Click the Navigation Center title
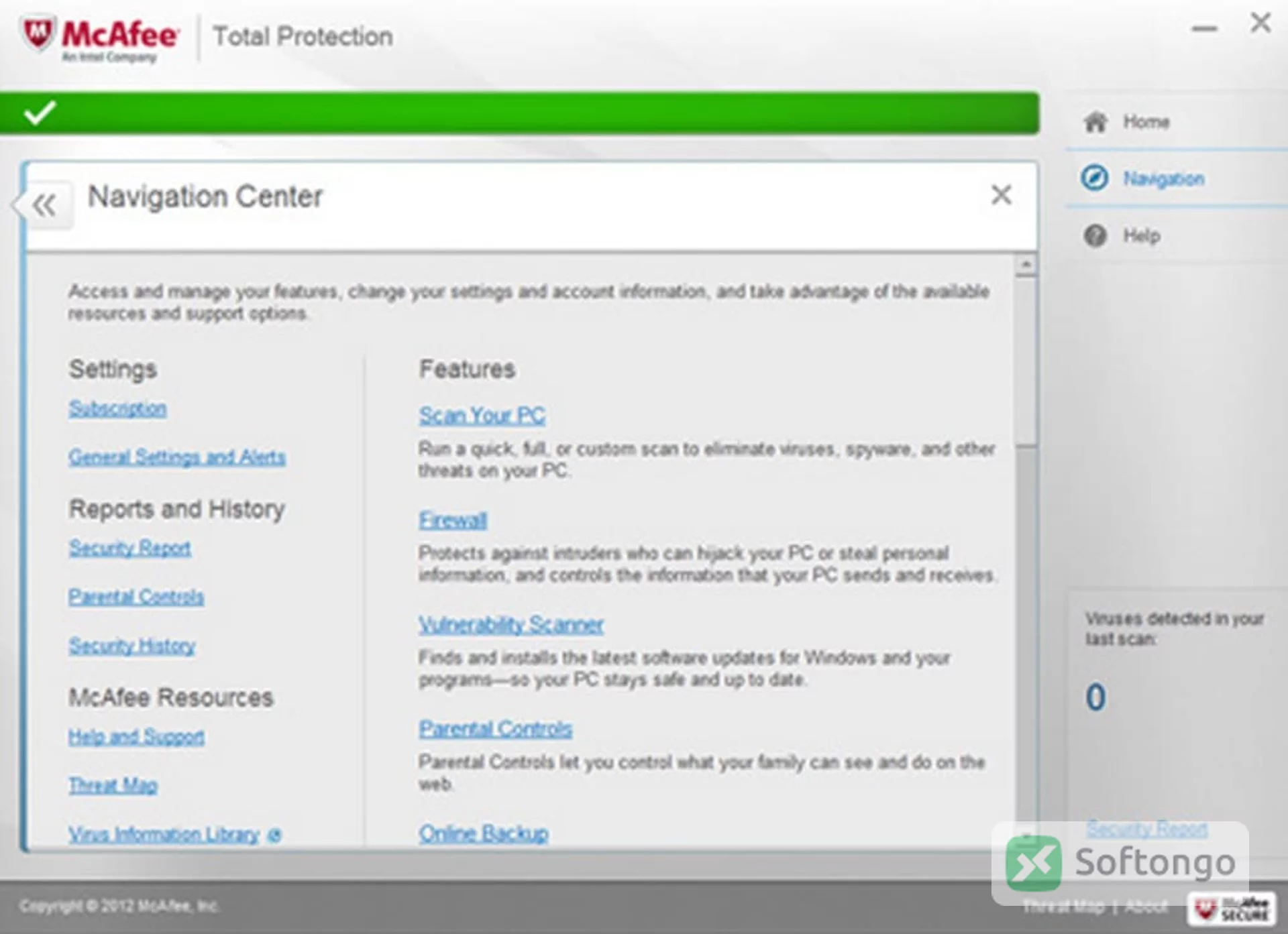Viewport: 1288px width, 934px height. click(x=205, y=197)
